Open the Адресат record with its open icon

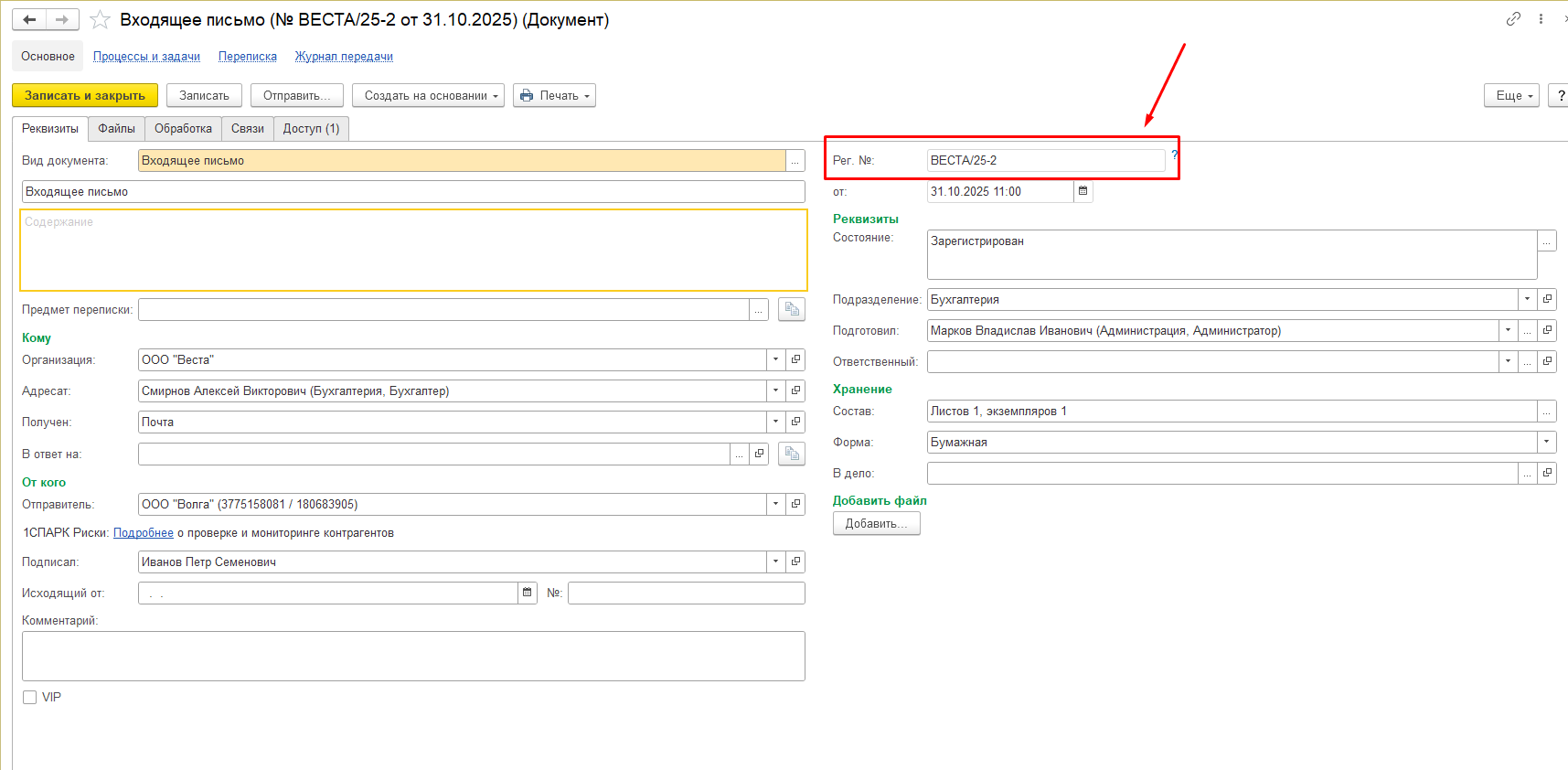[795, 390]
